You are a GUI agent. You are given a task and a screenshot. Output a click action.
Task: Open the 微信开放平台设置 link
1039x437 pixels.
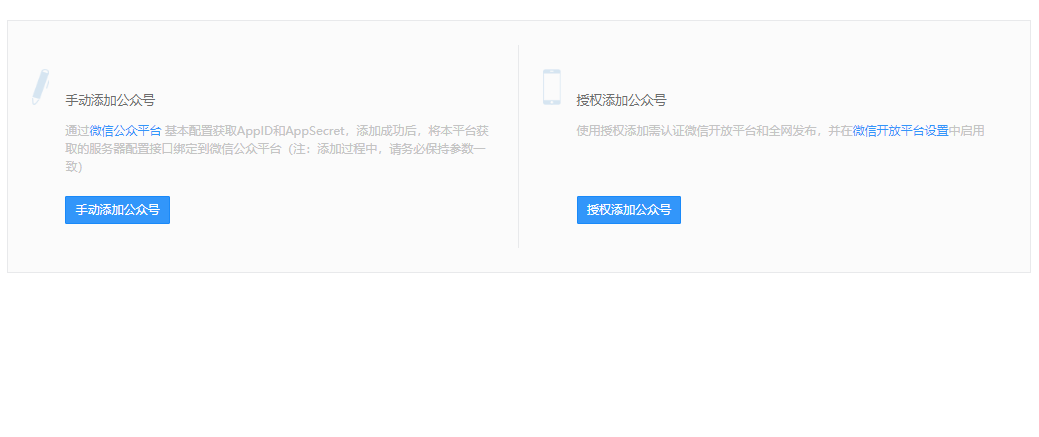[x=901, y=131]
